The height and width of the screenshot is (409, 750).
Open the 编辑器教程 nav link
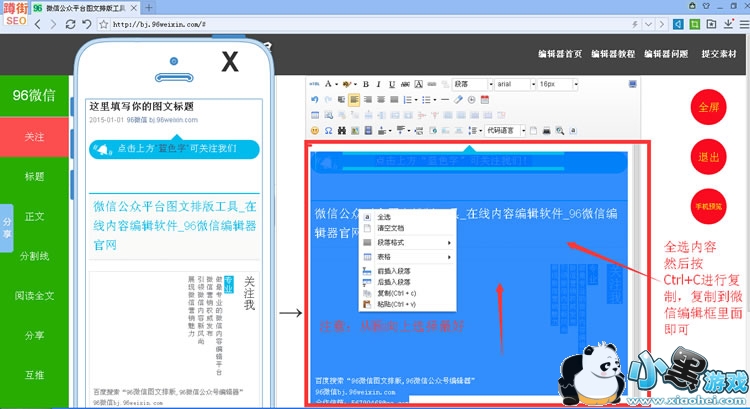coord(613,54)
